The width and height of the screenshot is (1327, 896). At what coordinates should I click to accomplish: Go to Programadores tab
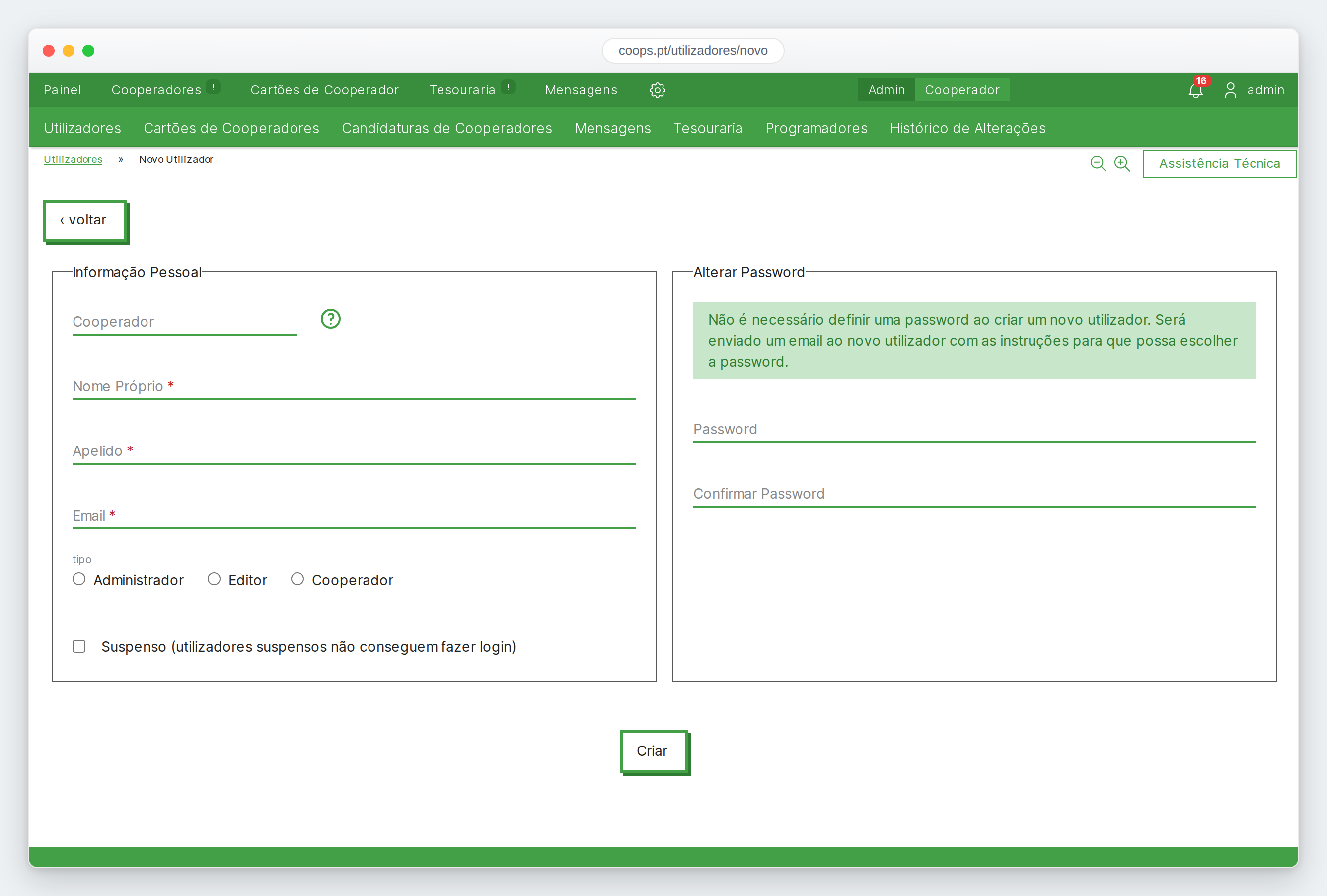816,128
